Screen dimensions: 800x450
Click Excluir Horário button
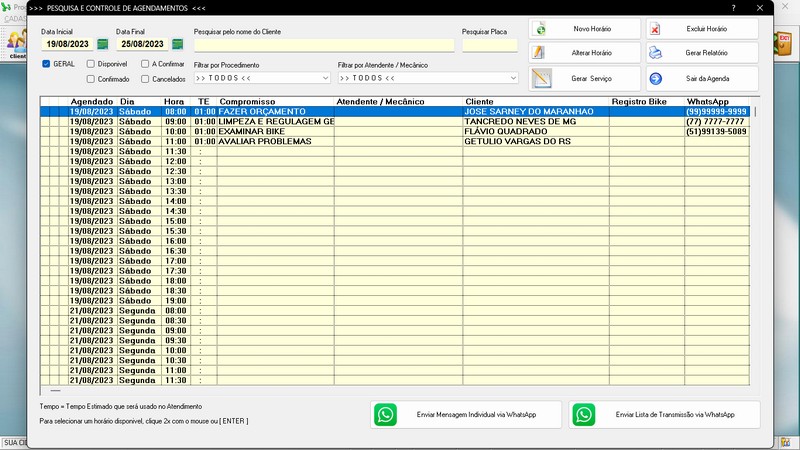tap(702, 29)
